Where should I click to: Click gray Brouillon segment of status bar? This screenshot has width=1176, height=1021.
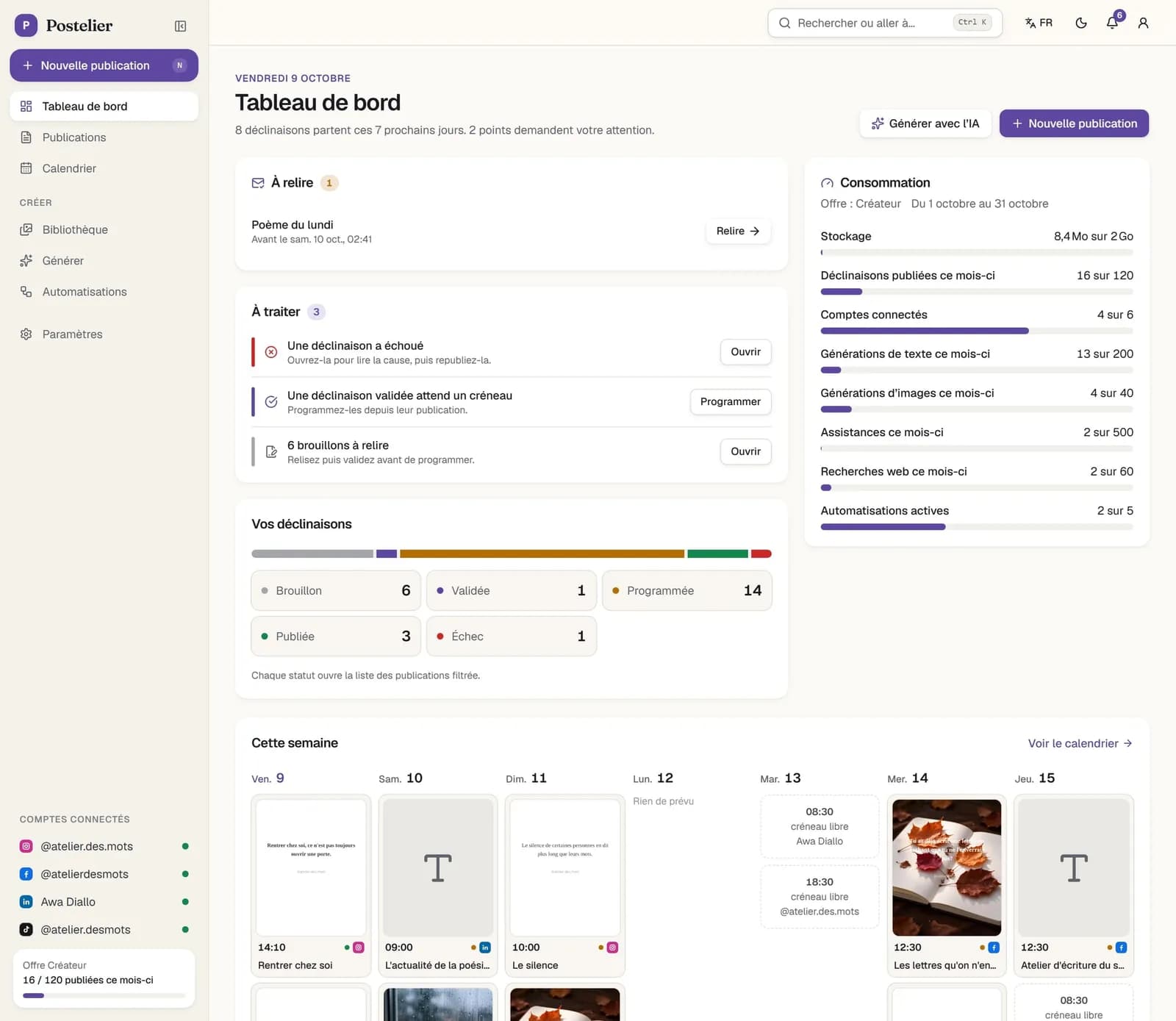(x=312, y=554)
